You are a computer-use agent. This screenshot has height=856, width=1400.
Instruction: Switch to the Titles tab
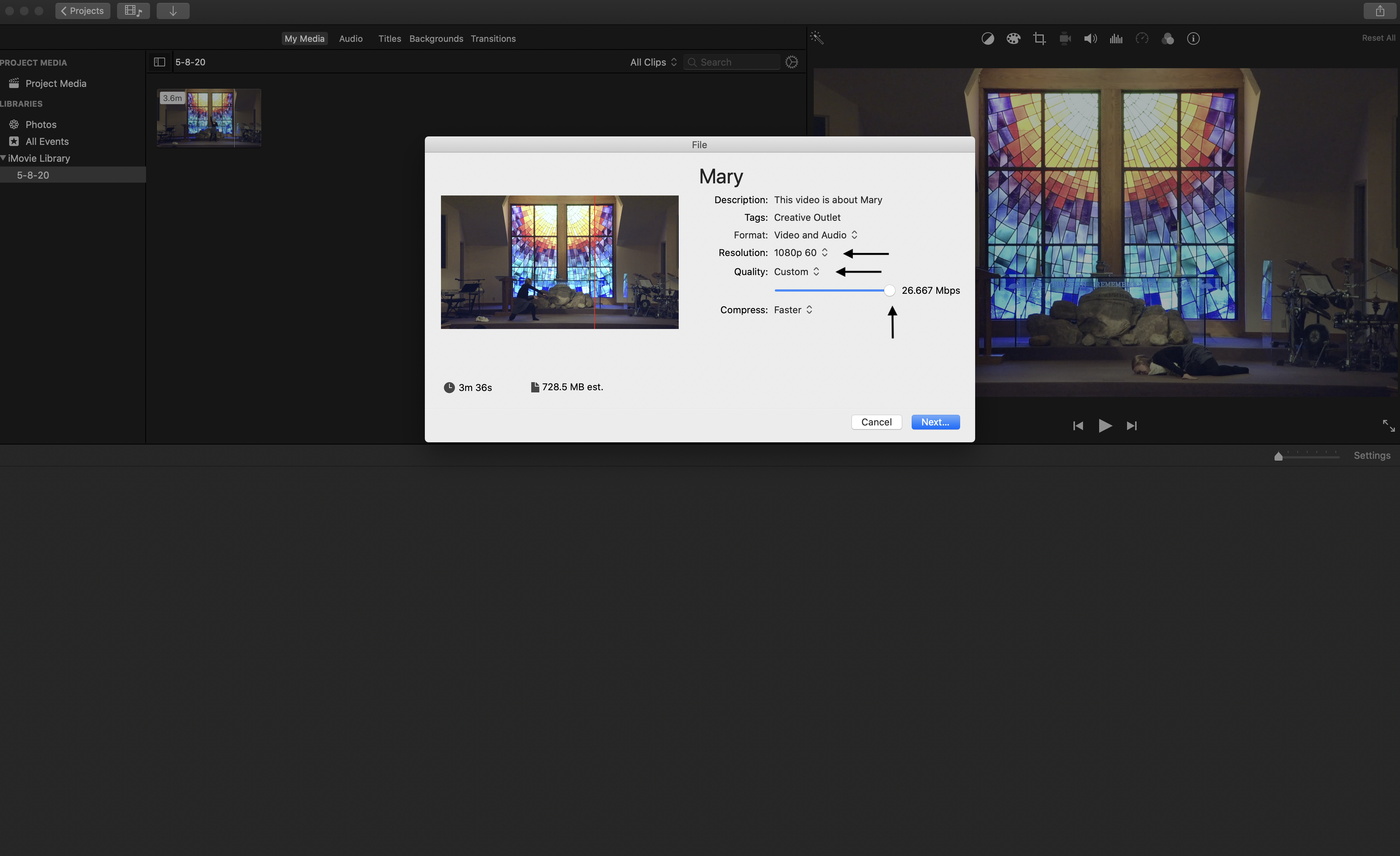(389, 38)
